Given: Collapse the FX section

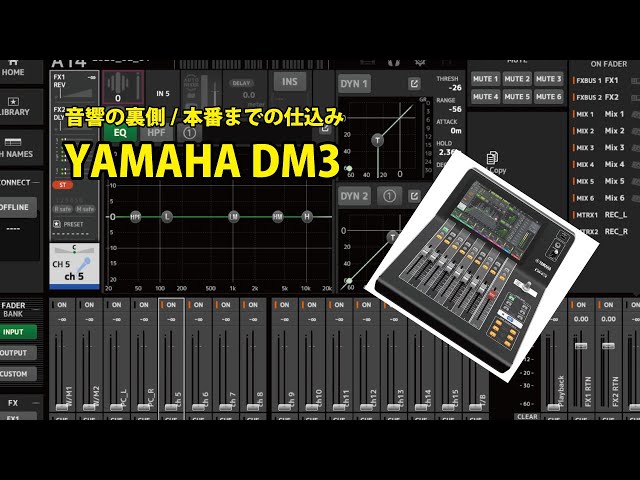Looking at the screenshot, I should pyautogui.click(x=36, y=403).
